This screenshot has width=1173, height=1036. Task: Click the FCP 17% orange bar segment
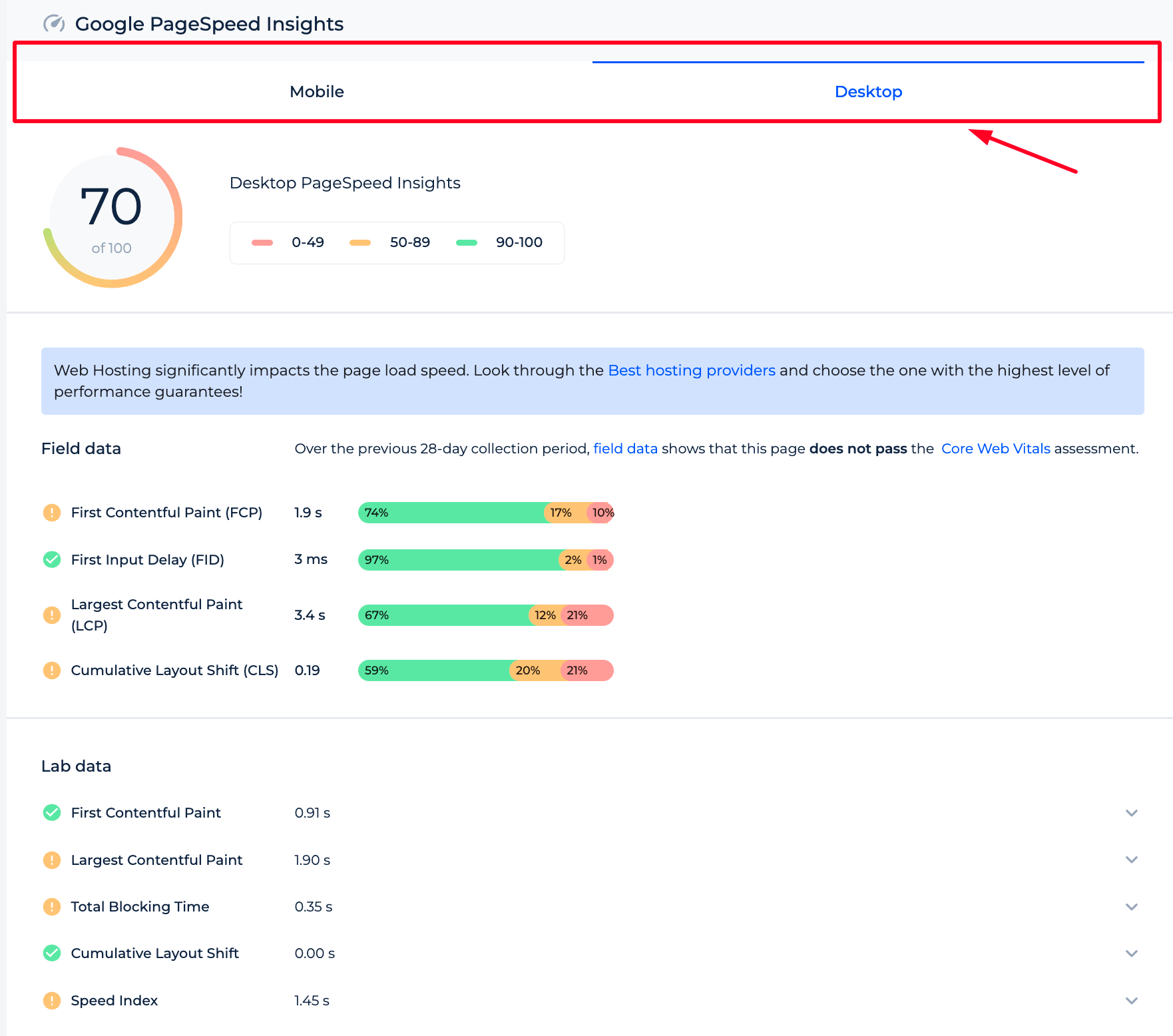point(566,513)
